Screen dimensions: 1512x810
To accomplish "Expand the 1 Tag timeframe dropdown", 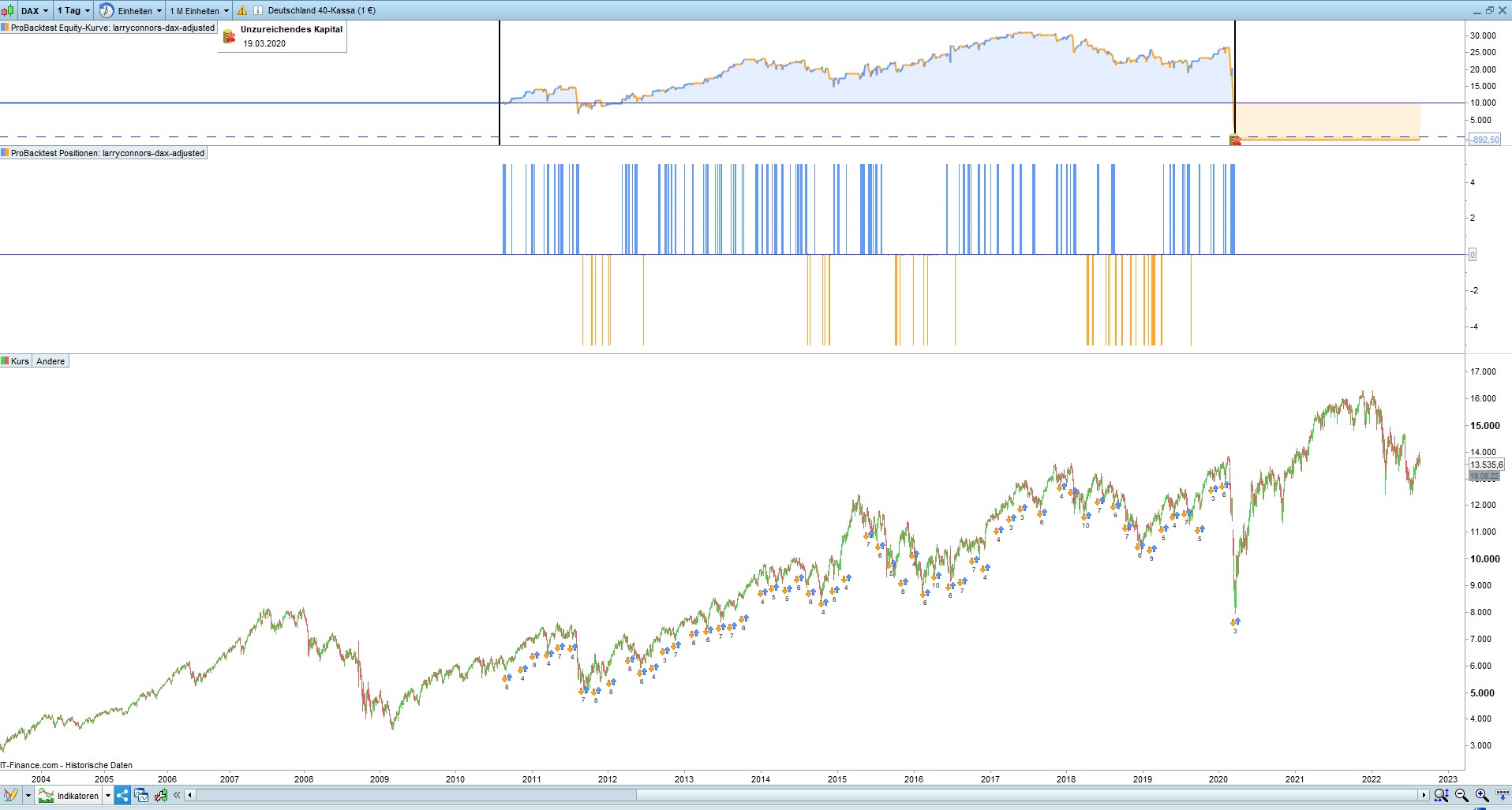I will pyautogui.click(x=74, y=10).
